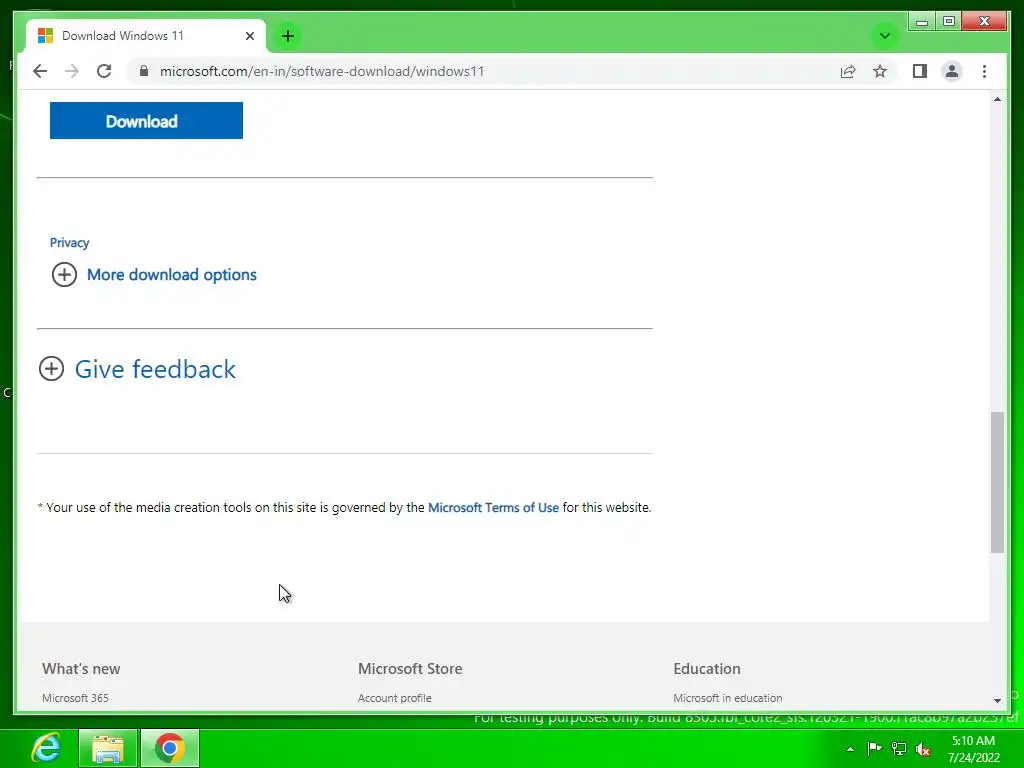Screen dimensions: 1024x768
Task: Click the Education footer heading
Action: (x=707, y=669)
